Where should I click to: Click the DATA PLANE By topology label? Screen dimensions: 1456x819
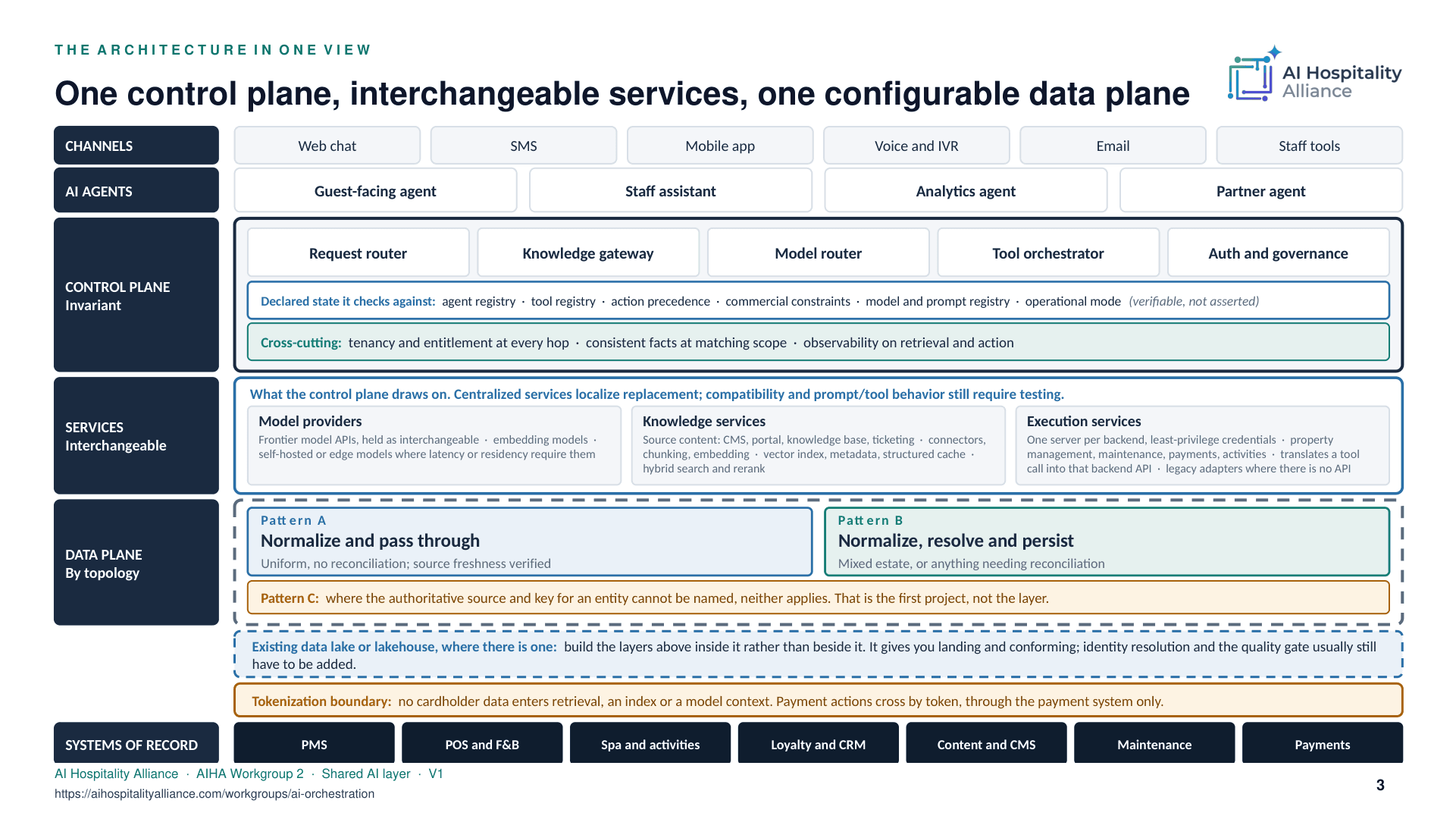(136, 563)
